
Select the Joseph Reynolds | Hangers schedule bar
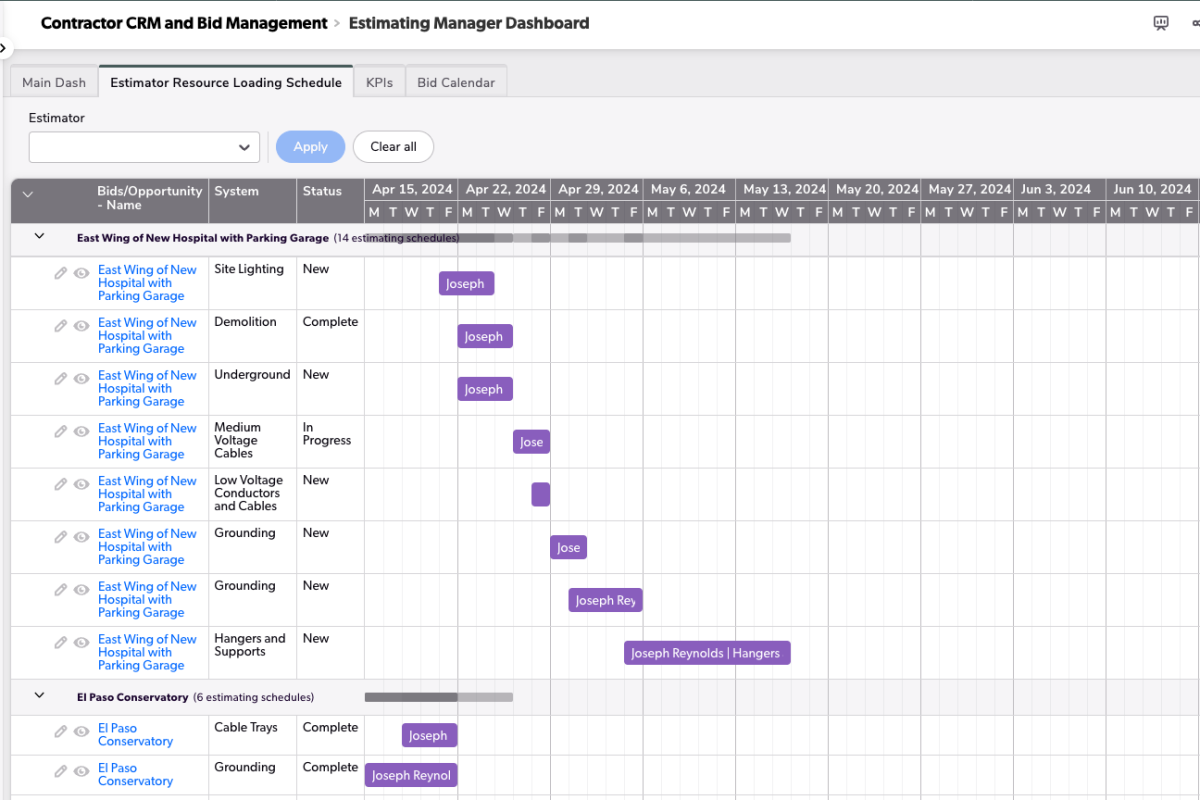pyautogui.click(x=707, y=653)
